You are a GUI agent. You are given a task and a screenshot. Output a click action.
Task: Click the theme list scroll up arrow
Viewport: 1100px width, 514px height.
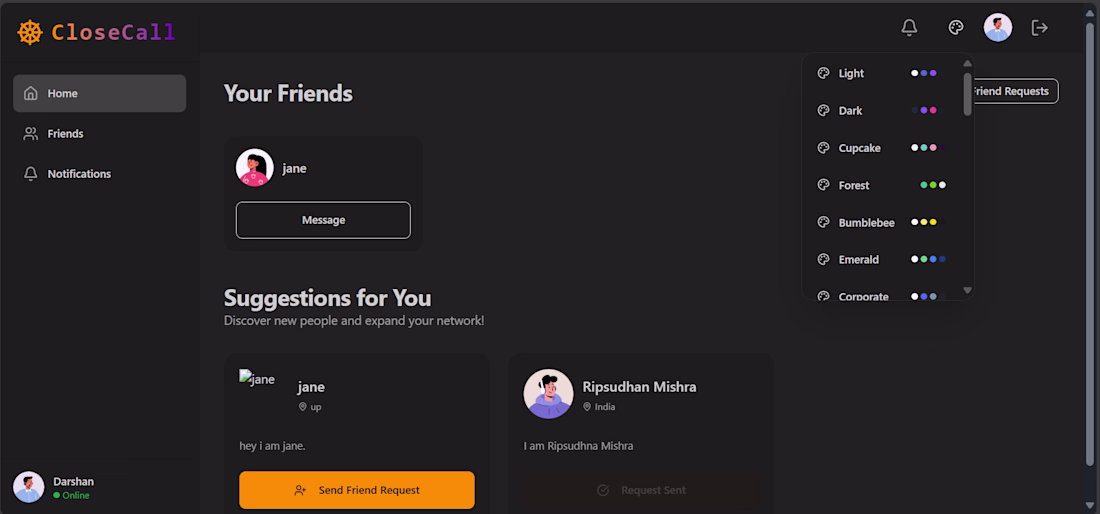pyautogui.click(x=967, y=63)
